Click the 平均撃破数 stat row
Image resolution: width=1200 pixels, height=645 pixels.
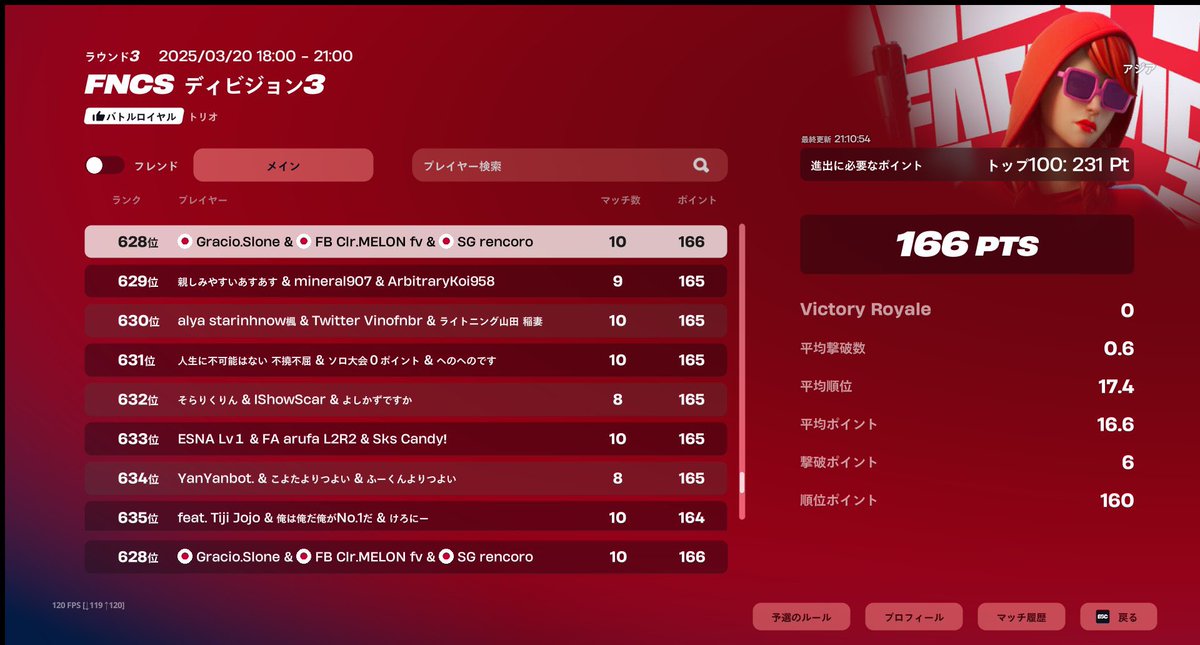point(967,348)
